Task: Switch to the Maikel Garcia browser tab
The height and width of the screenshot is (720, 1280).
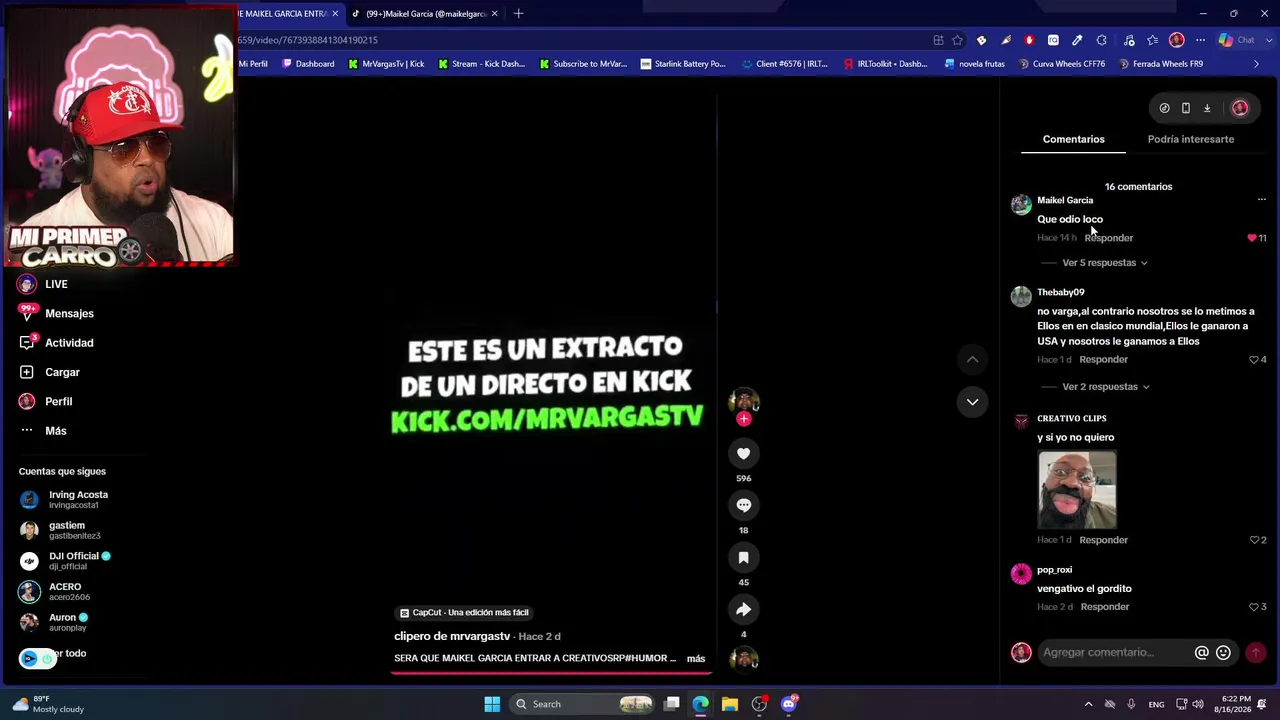Action: 425,14
